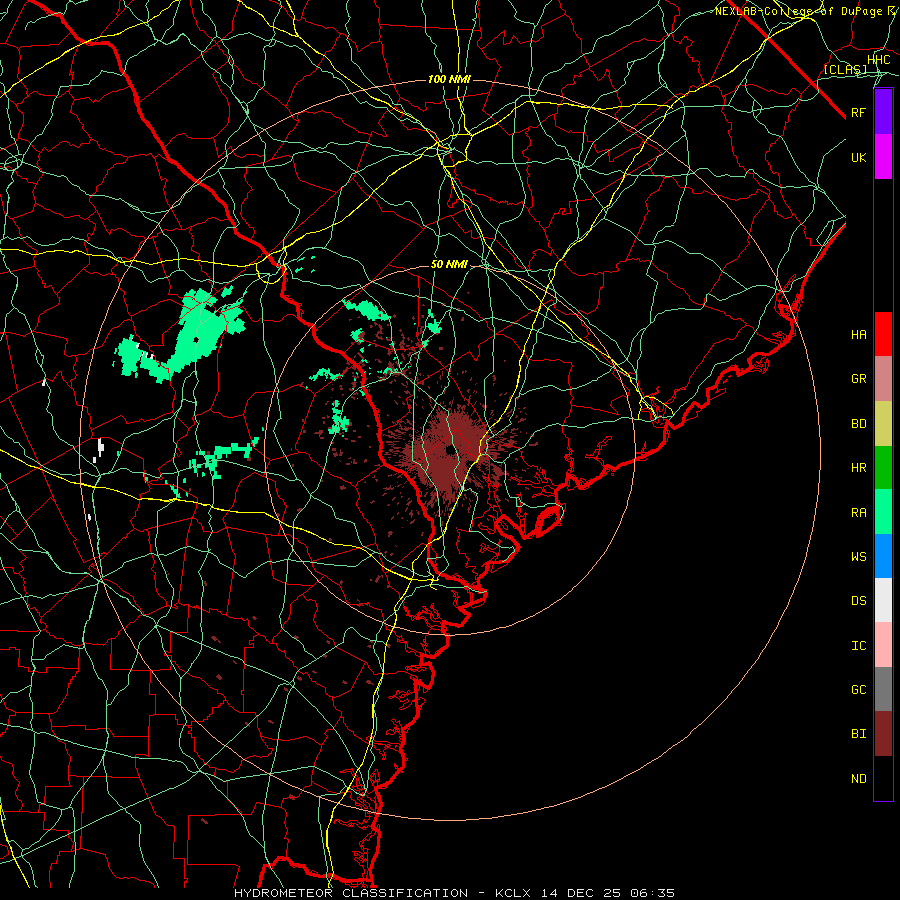
Task: Click the RA light-green legend swatch
Action: 883,512
